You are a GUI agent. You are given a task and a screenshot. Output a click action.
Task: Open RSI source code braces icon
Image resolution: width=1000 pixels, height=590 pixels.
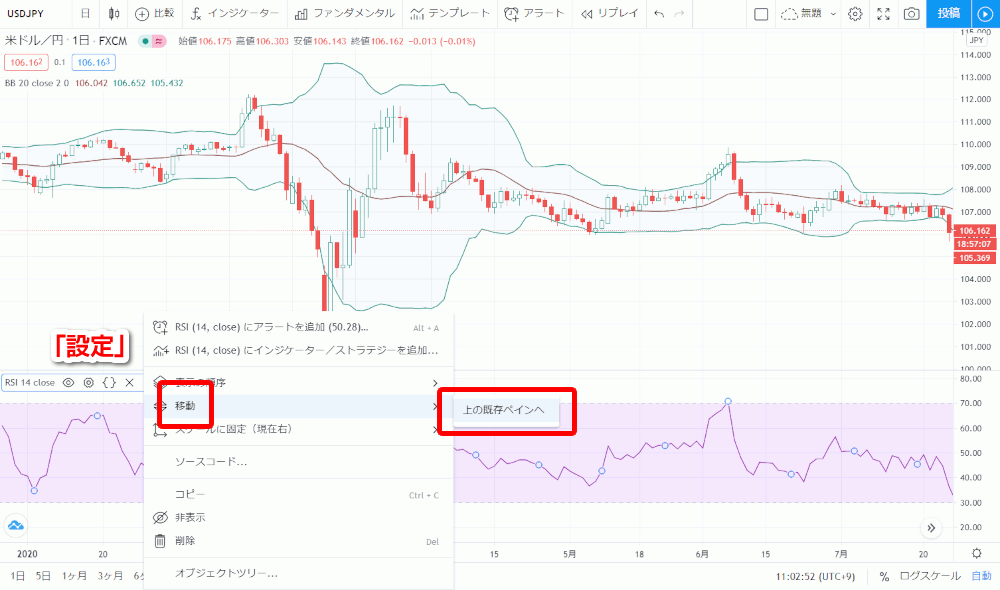click(x=110, y=383)
